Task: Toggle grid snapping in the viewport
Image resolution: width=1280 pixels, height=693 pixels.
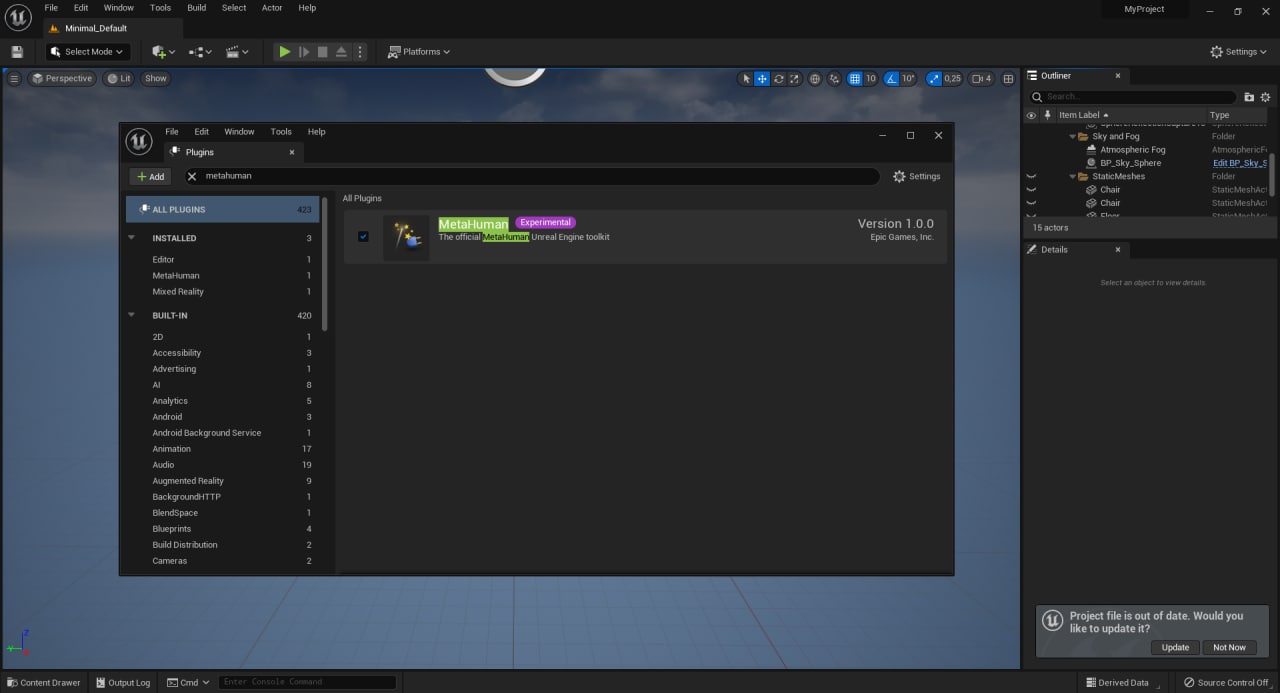Action: (x=855, y=78)
